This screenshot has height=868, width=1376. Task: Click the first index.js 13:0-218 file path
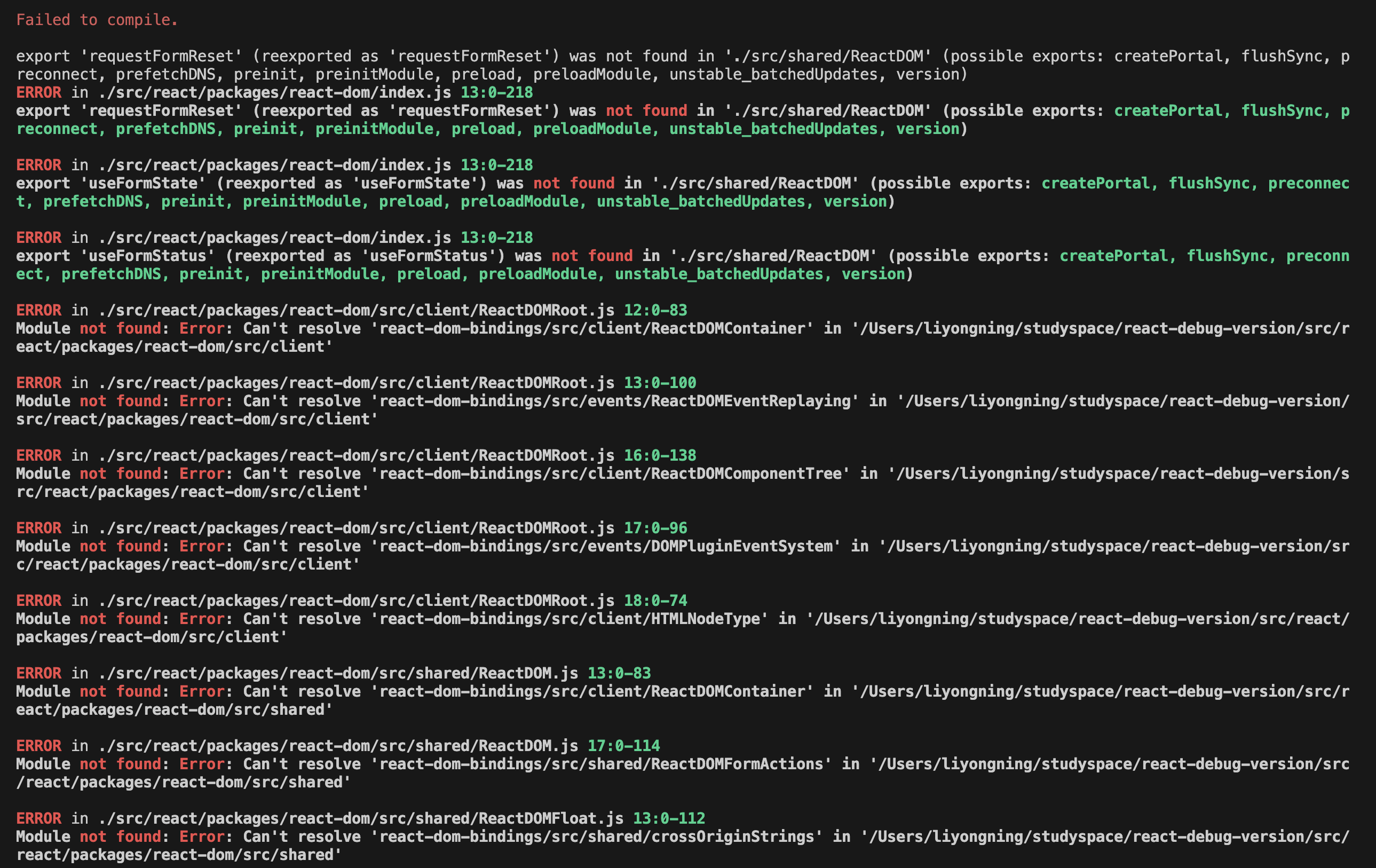(x=274, y=92)
